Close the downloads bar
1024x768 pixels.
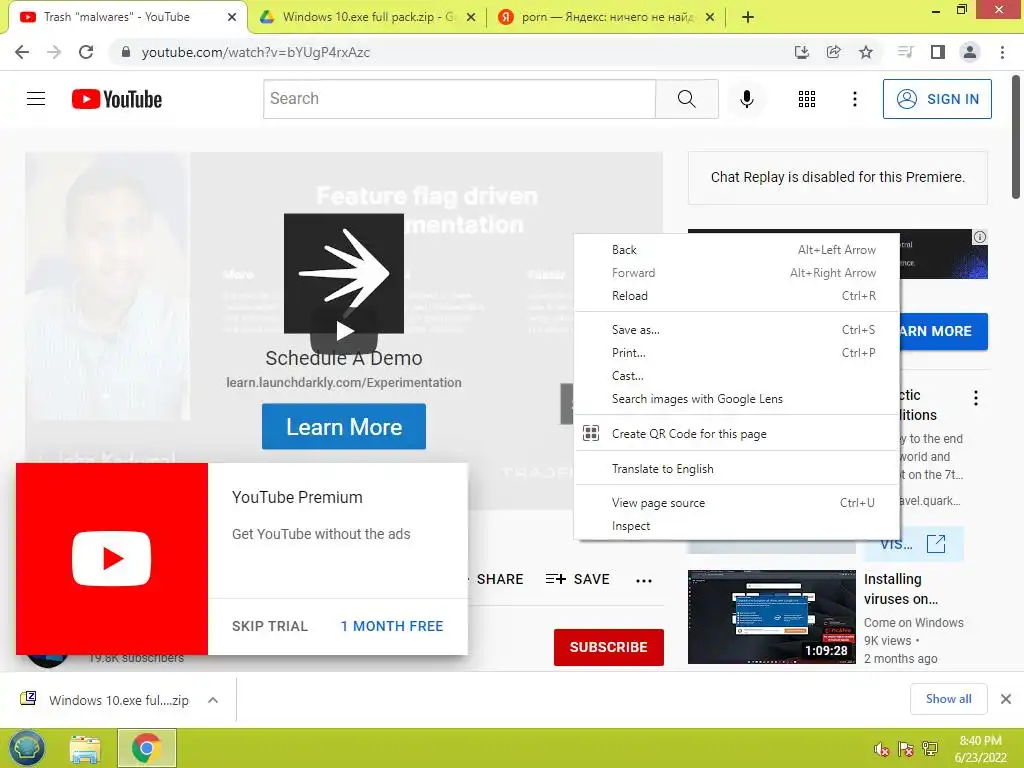click(x=1006, y=699)
